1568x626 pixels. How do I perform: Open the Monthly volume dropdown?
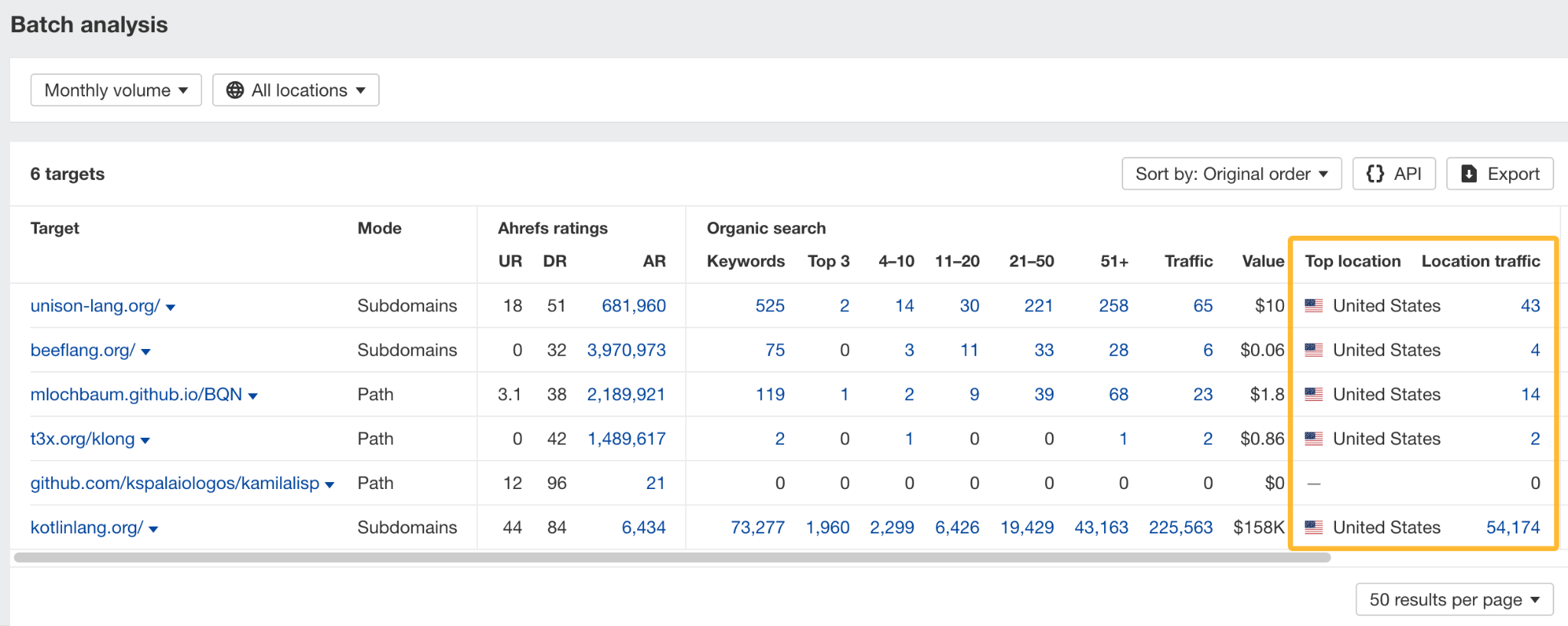(x=116, y=90)
